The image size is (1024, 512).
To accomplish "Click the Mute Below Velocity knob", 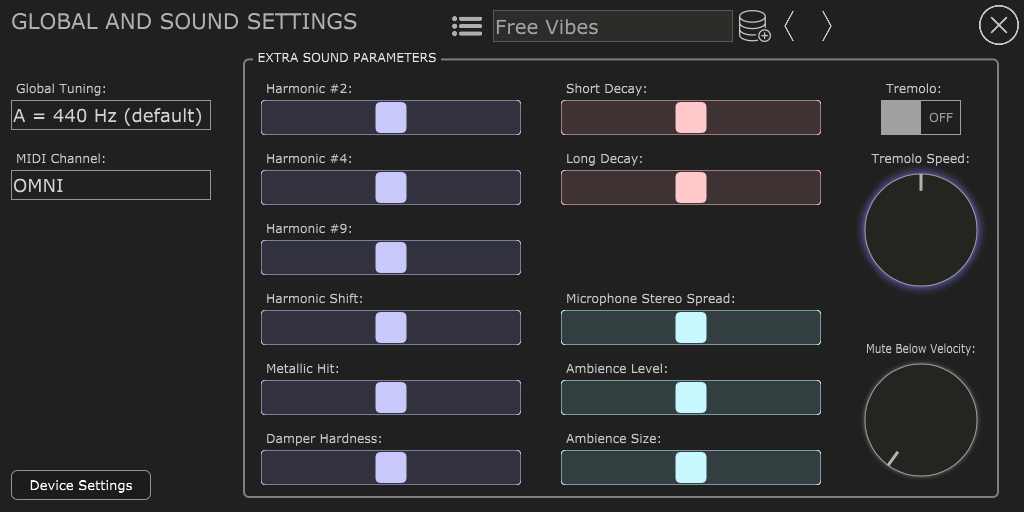I will point(920,420).
